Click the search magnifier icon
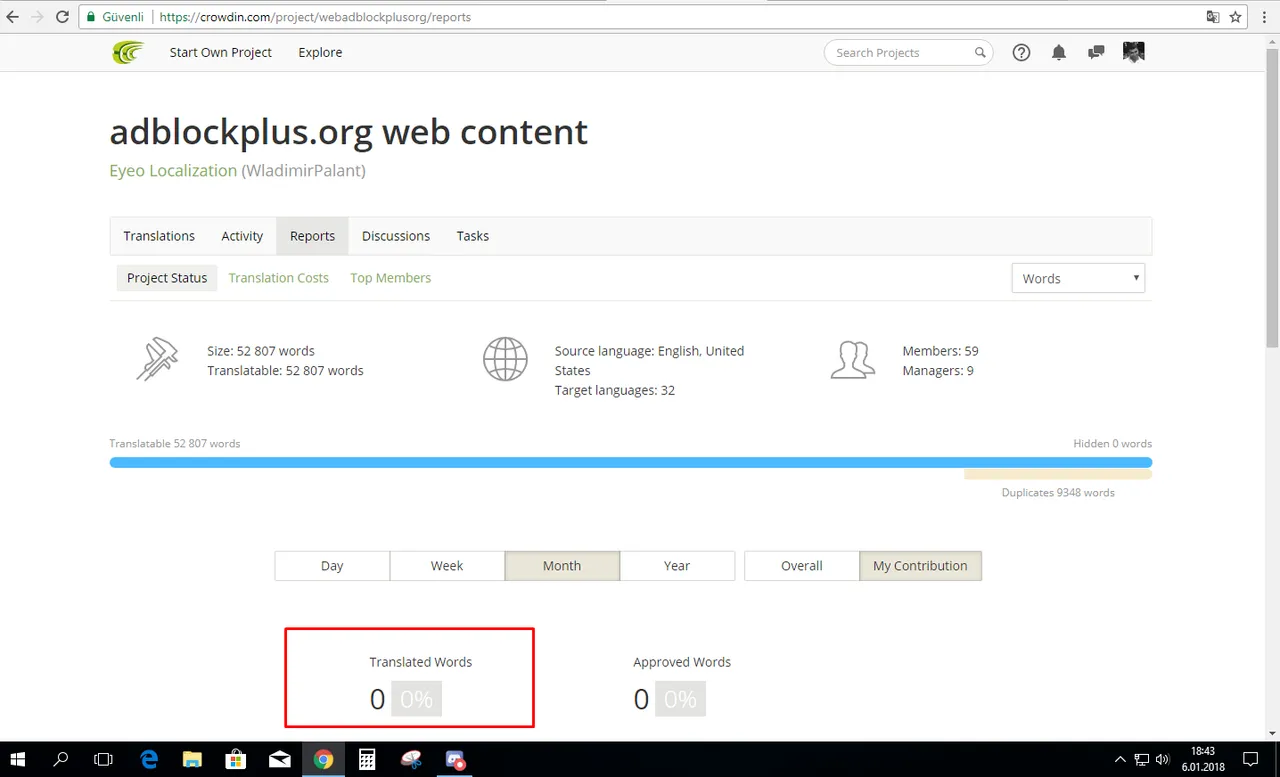Image resolution: width=1280 pixels, height=777 pixels. pyautogui.click(x=980, y=53)
